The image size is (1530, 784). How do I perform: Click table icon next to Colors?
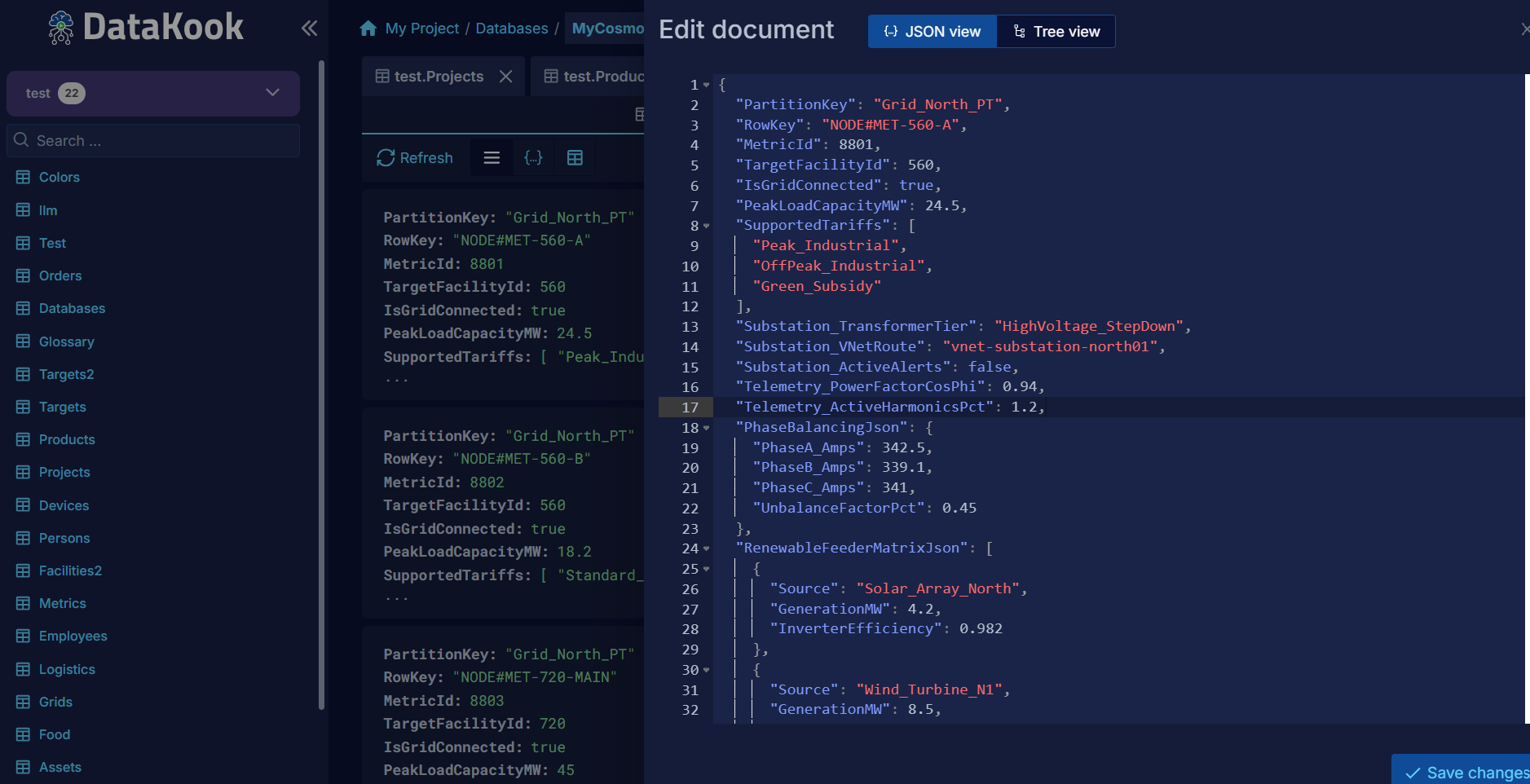(x=23, y=177)
